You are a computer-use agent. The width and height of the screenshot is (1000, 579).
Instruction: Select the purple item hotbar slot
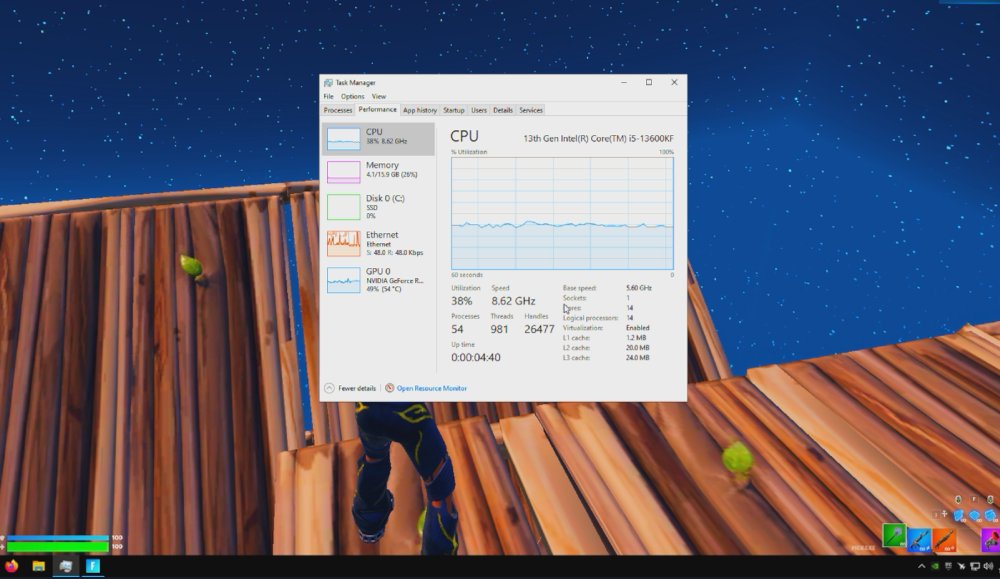coord(990,539)
